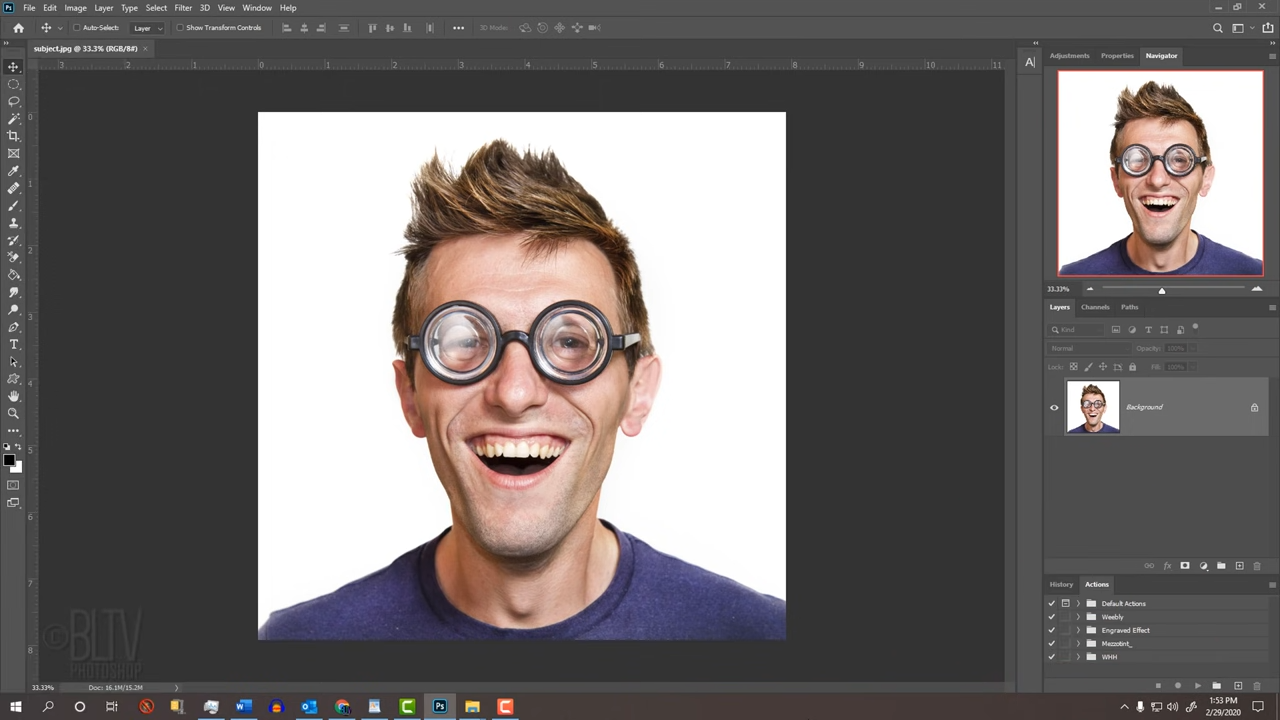Switch to the Channels tab
This screenshot has width=1280, height=720.
point(1095,307)
